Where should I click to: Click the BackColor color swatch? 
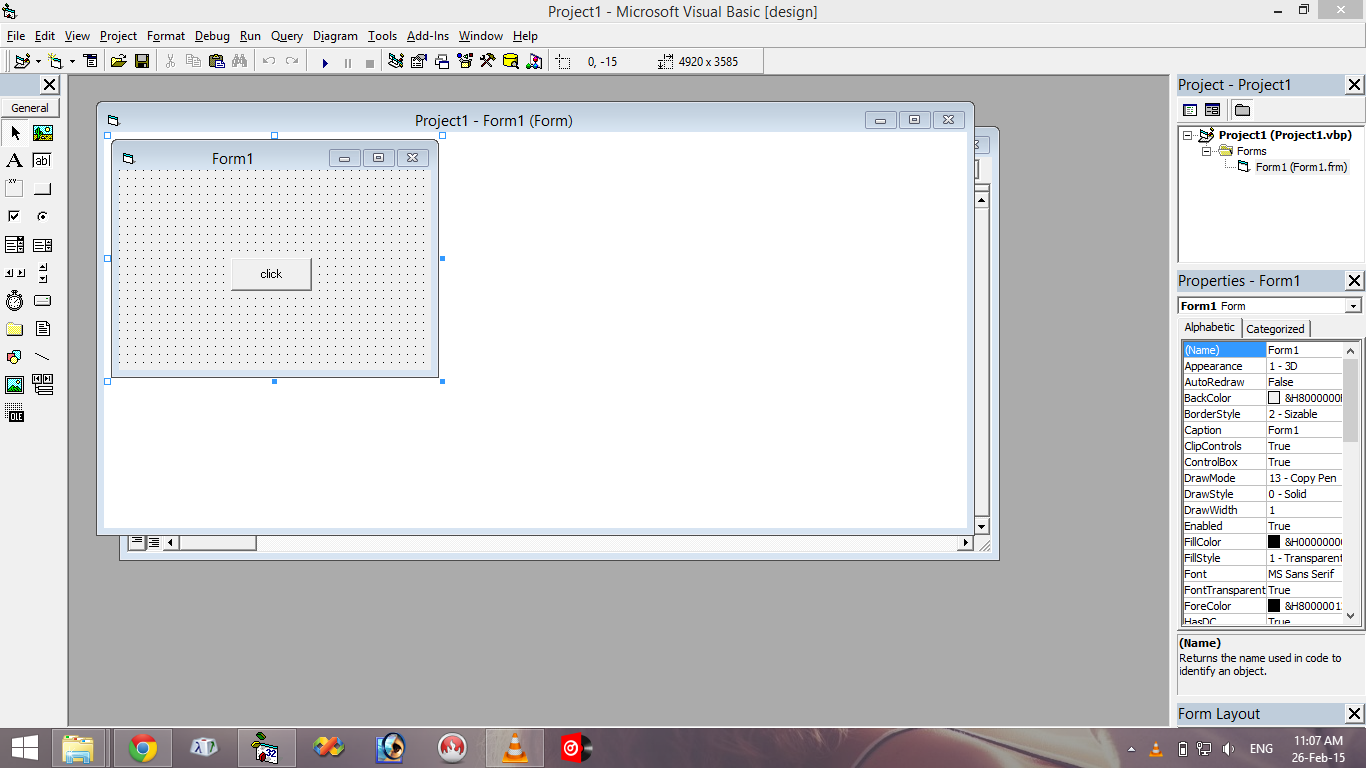click(x=1274, y=398)
